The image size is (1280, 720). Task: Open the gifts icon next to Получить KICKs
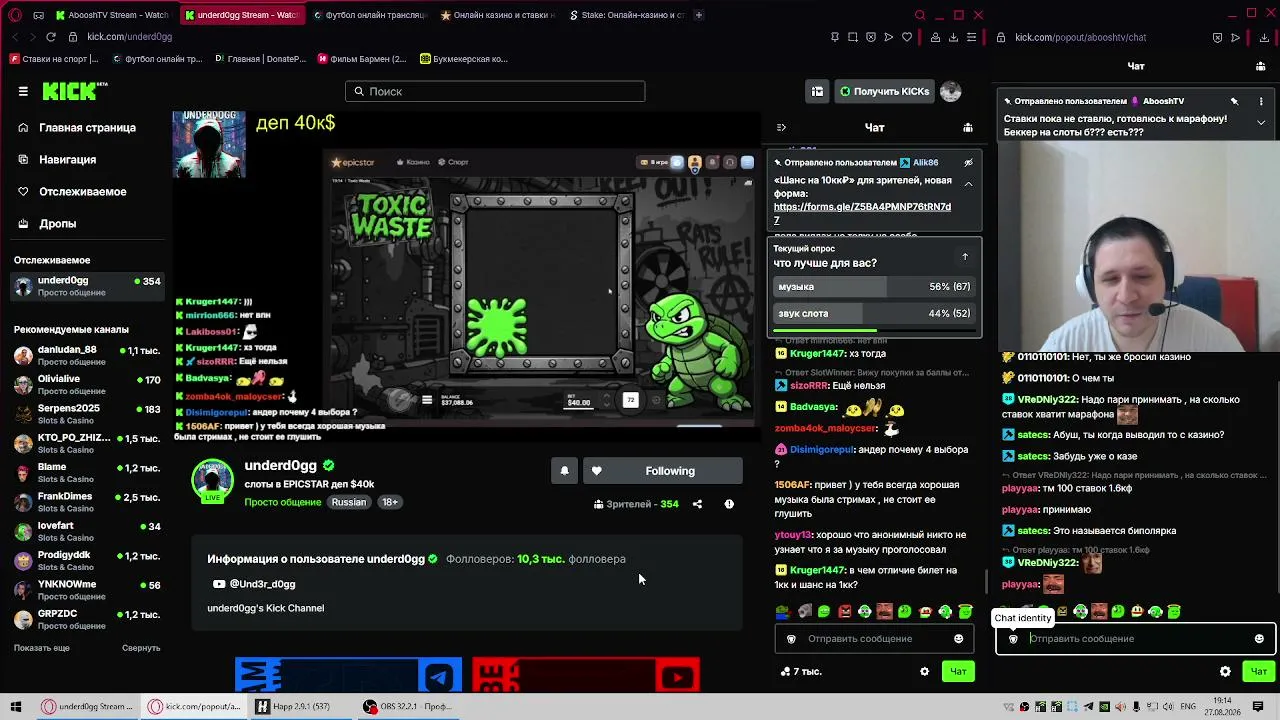(817, 91)
